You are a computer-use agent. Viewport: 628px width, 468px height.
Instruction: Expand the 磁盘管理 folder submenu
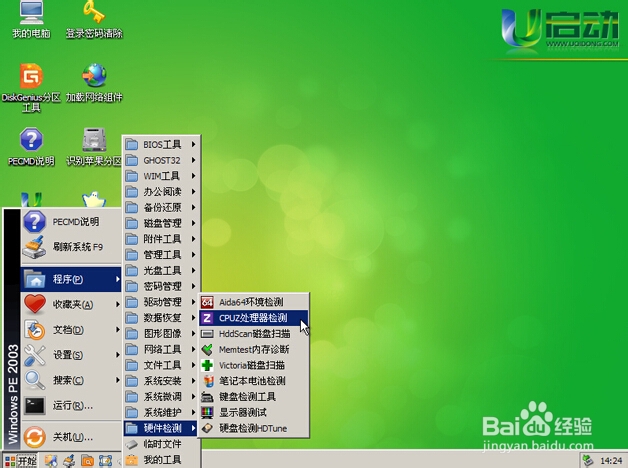[x=161, y=223]
